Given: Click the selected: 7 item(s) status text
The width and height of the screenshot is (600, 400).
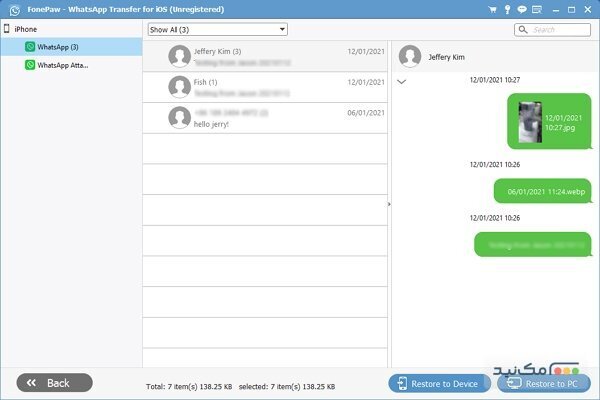Looking at the screenshot, I should pyautogui.click(x=287, y=387).
